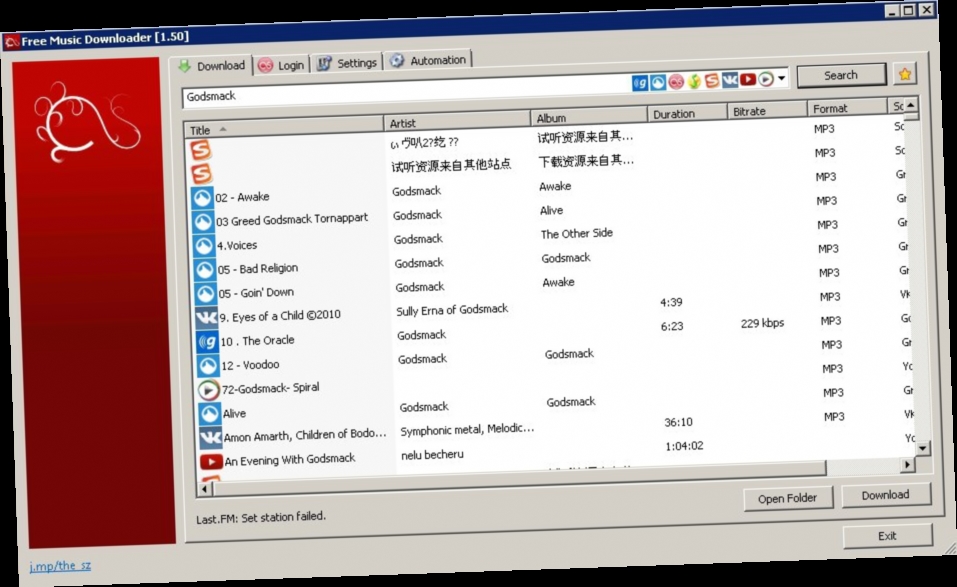This screenshot has width=957, height=587.
Task: Sort results by the Bitrate column header
Action: tap(767, 110)
